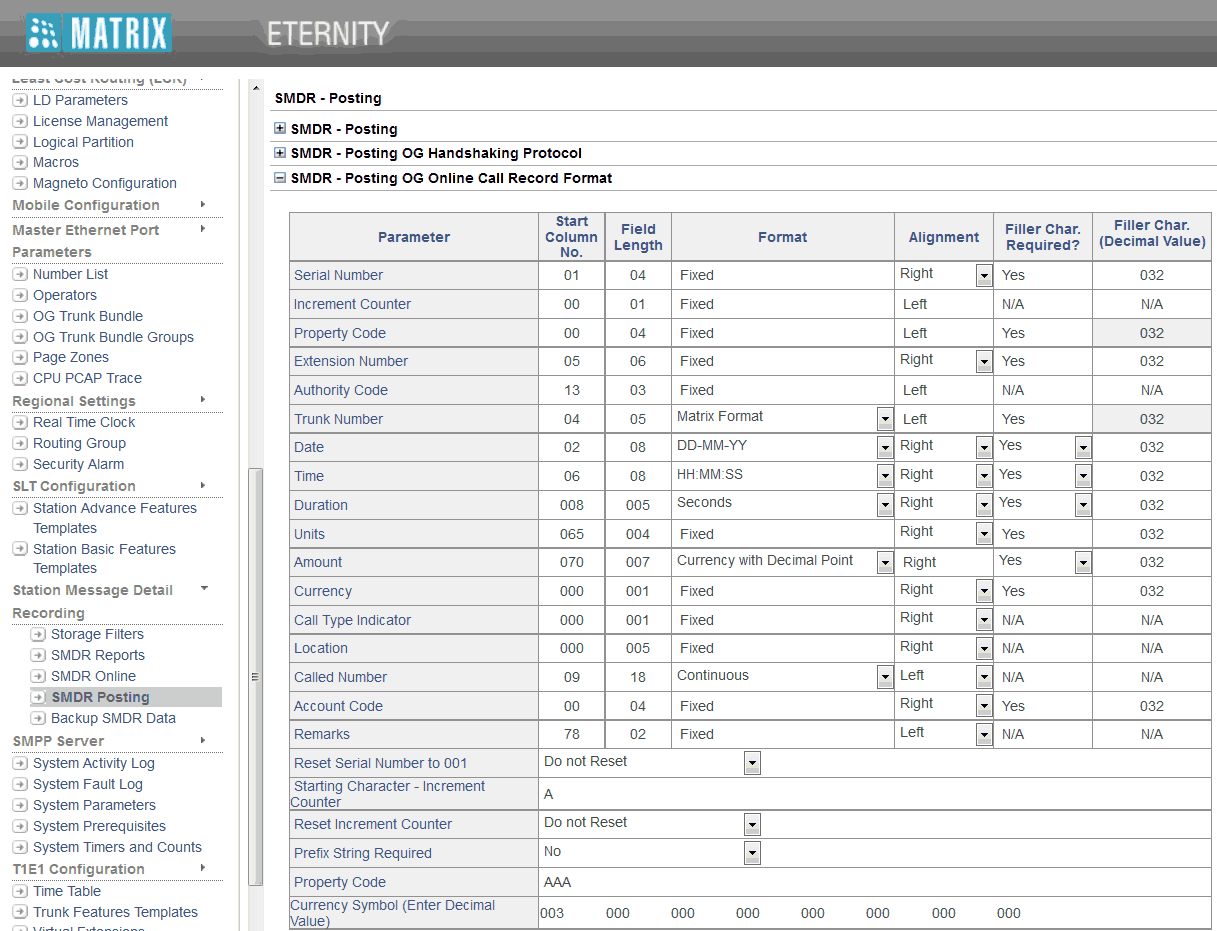
Task: Click Amount field length value 007
Action: pos(638,562)
